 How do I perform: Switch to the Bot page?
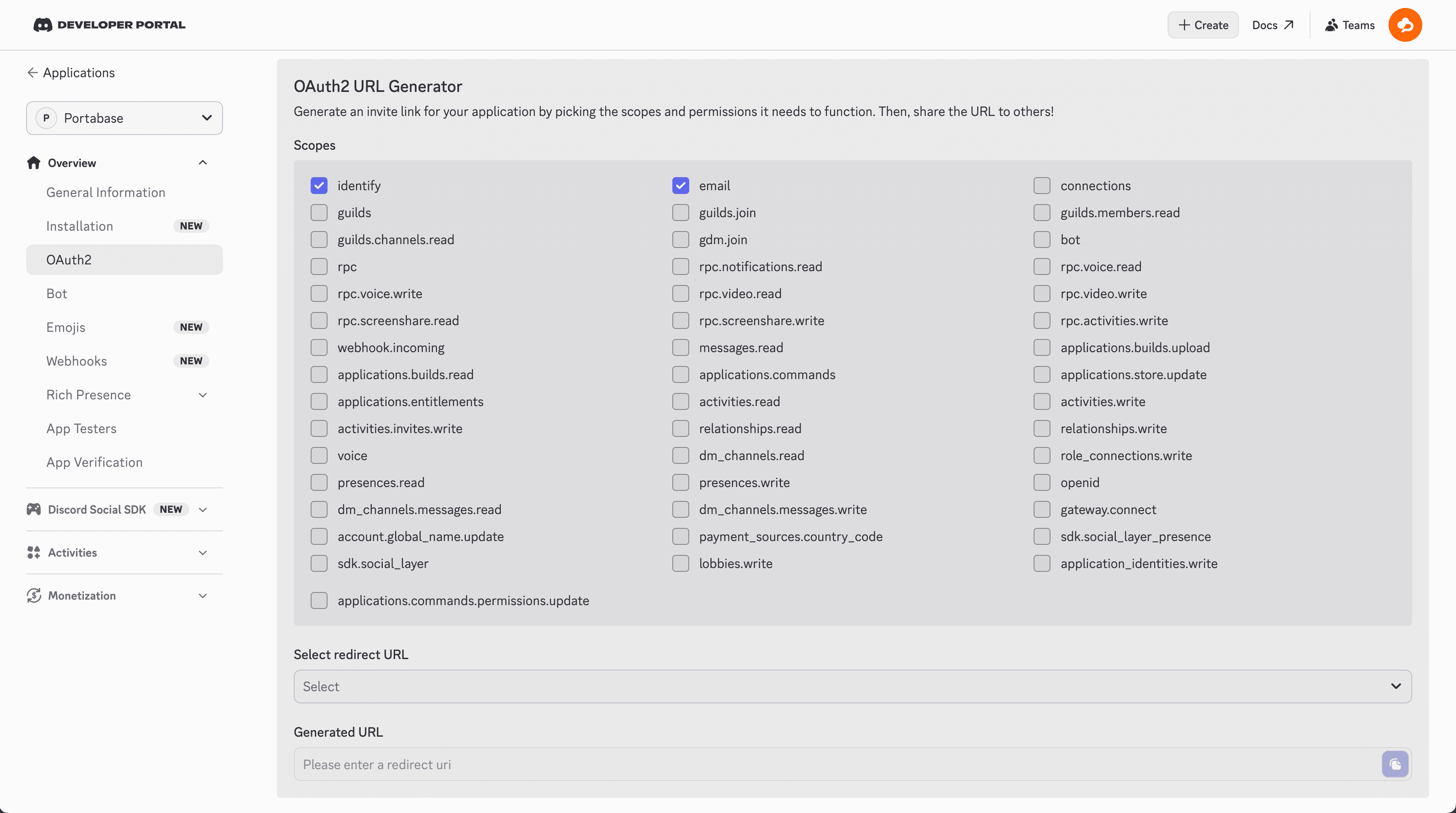[x=56, y=293]
